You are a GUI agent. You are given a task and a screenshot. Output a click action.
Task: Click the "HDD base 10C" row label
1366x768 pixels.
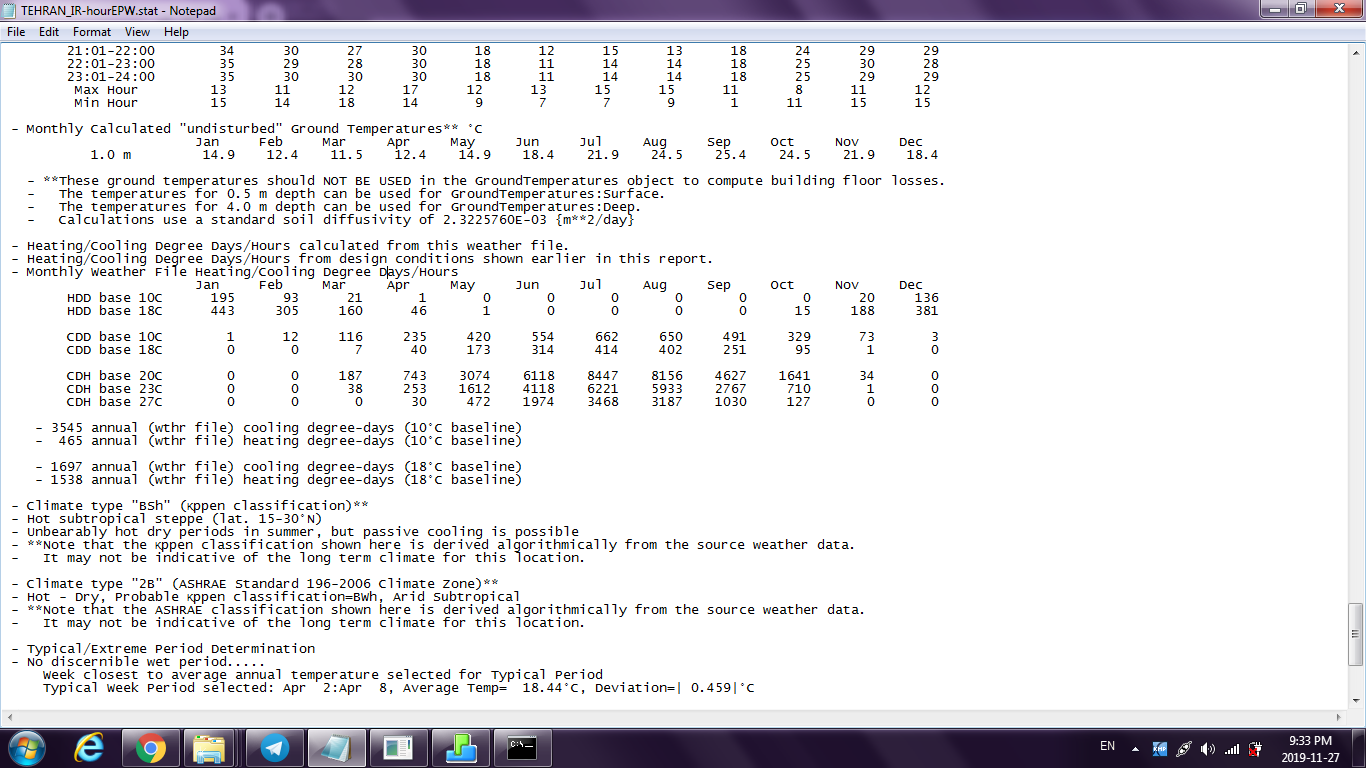click(x=114, y=298)
